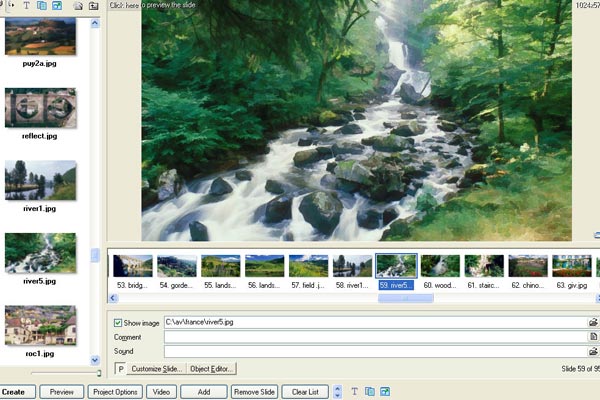Image resolution: width=600 pixels, height=400 pixels.
Task: Click the add text icon in bottom toolbar
Action: tap(354, 391)
